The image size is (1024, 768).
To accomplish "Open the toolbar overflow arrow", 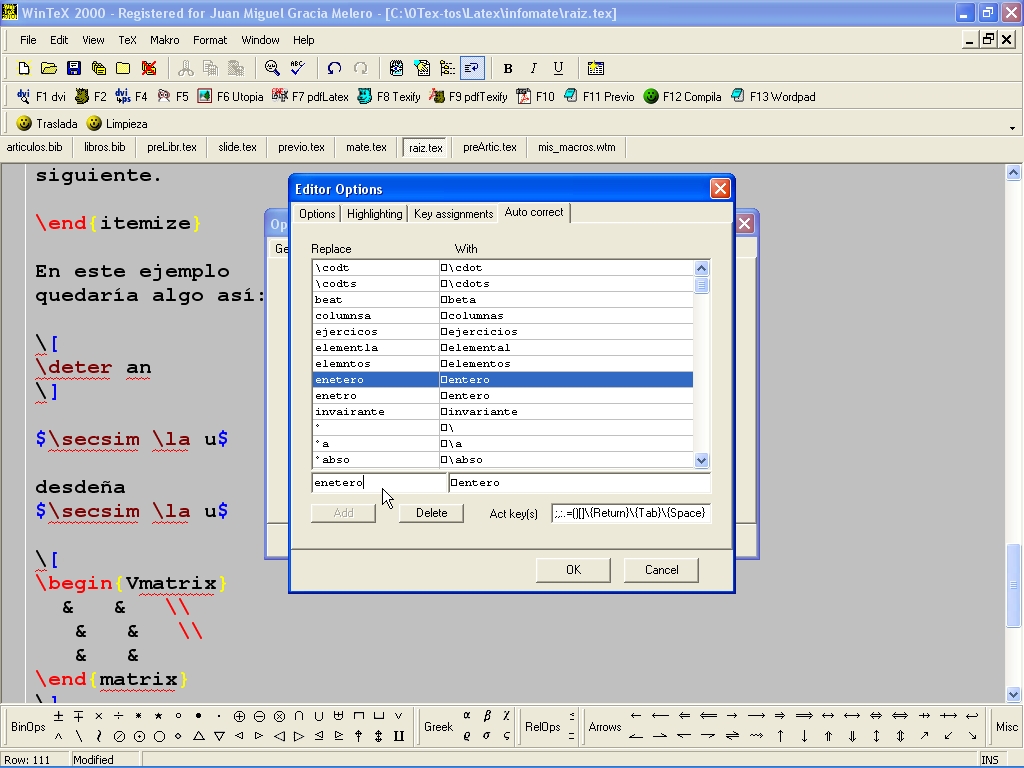I will [x=1012, y=128].
